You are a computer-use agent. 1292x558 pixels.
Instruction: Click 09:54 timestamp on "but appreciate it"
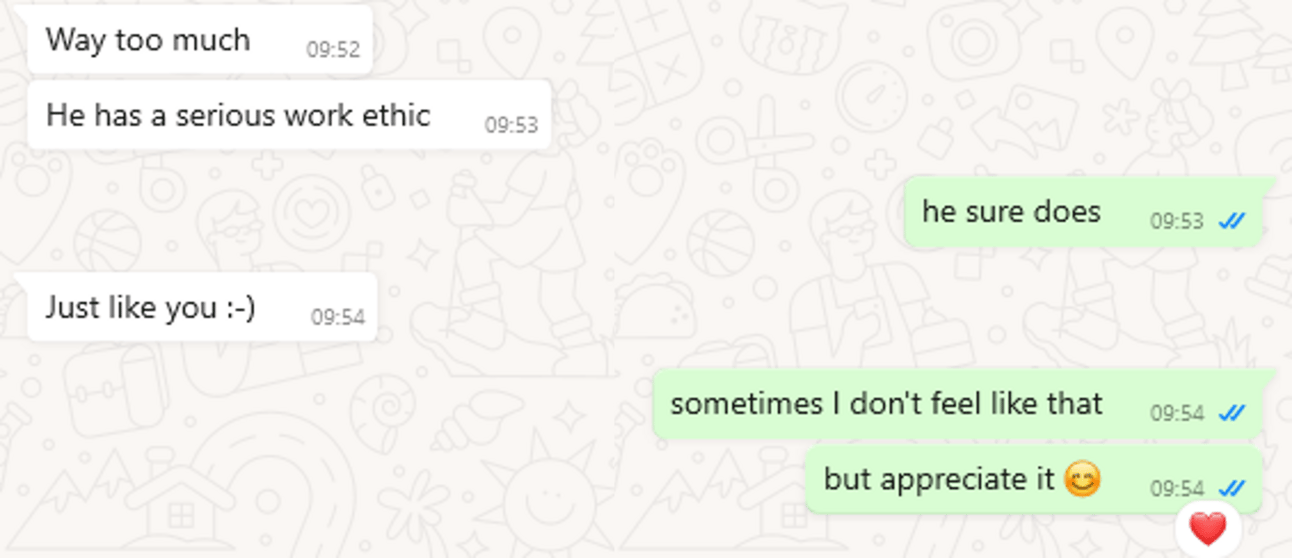click(x=1177, y=489)
